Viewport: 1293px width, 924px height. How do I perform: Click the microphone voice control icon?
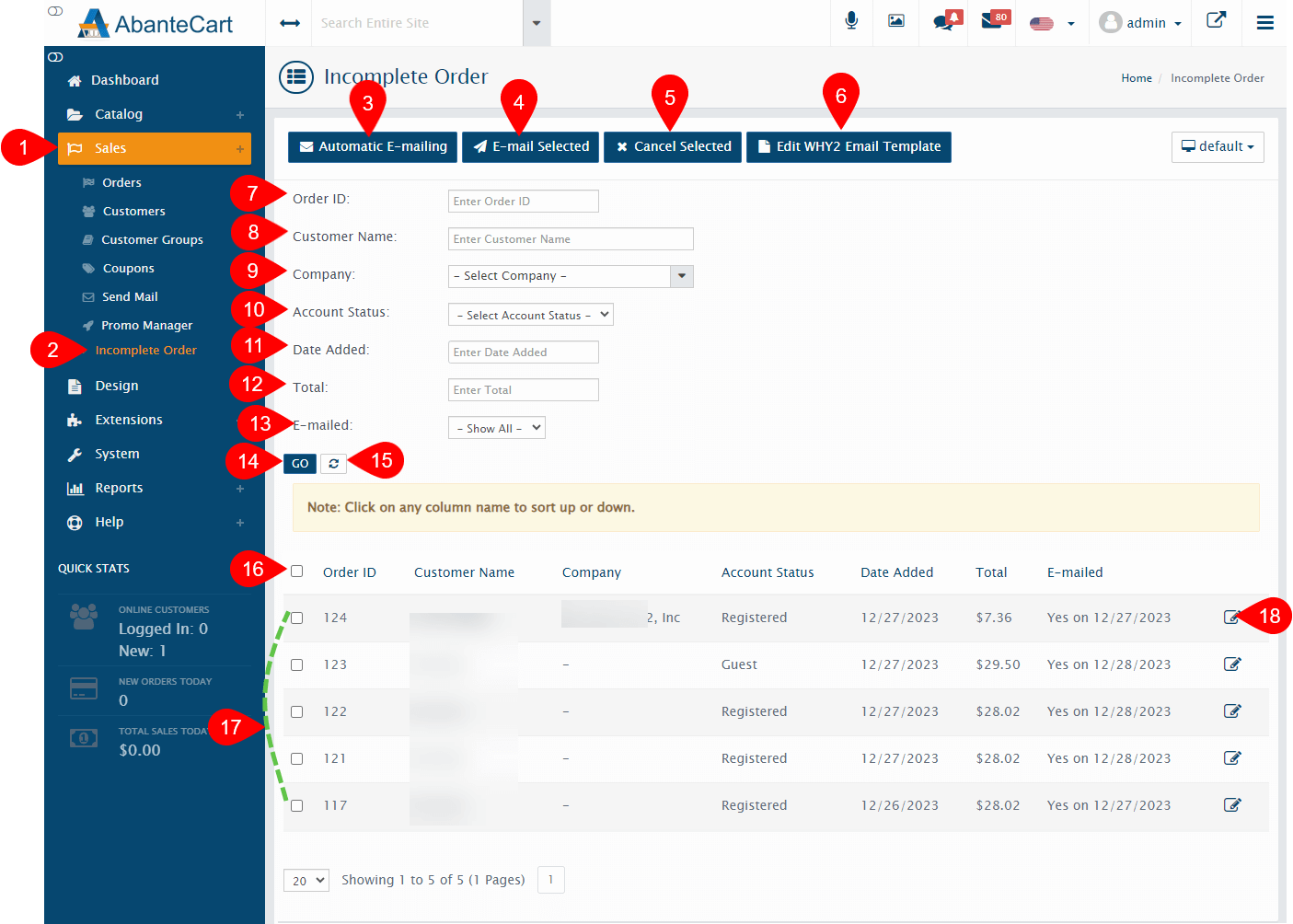click(851, 21)
